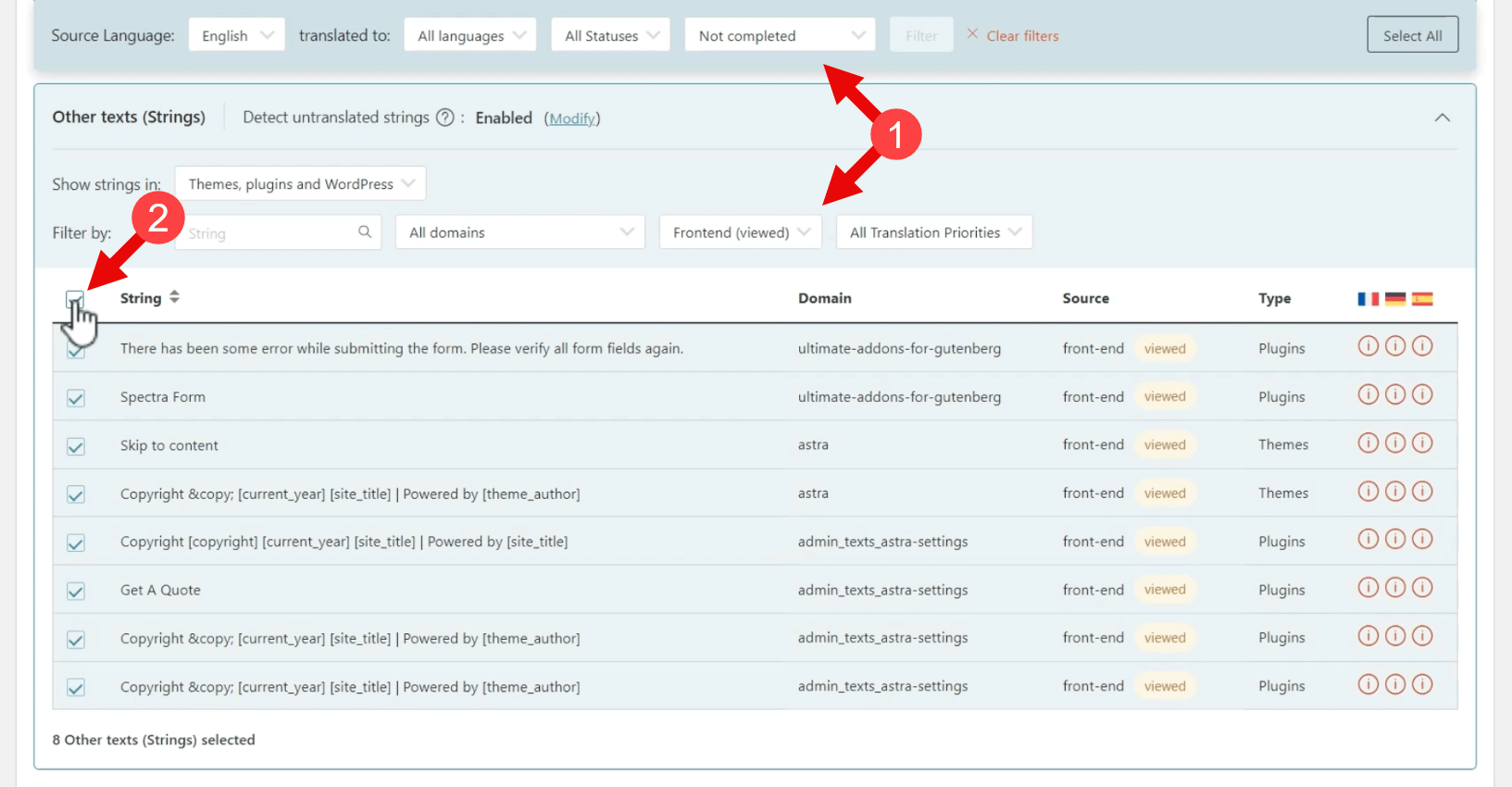The image size is (1512, 787).
Task: Click 'viewed' badge in 'Spectra Form' row
Action: click(x=1165, y=396)
